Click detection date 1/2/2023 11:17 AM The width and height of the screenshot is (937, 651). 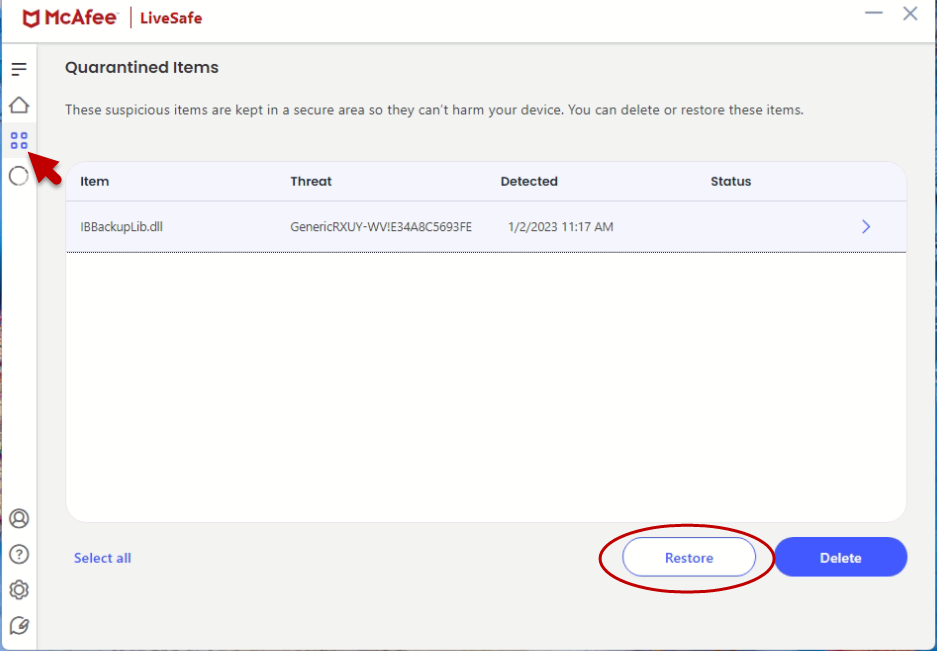(x=561, y=227)
